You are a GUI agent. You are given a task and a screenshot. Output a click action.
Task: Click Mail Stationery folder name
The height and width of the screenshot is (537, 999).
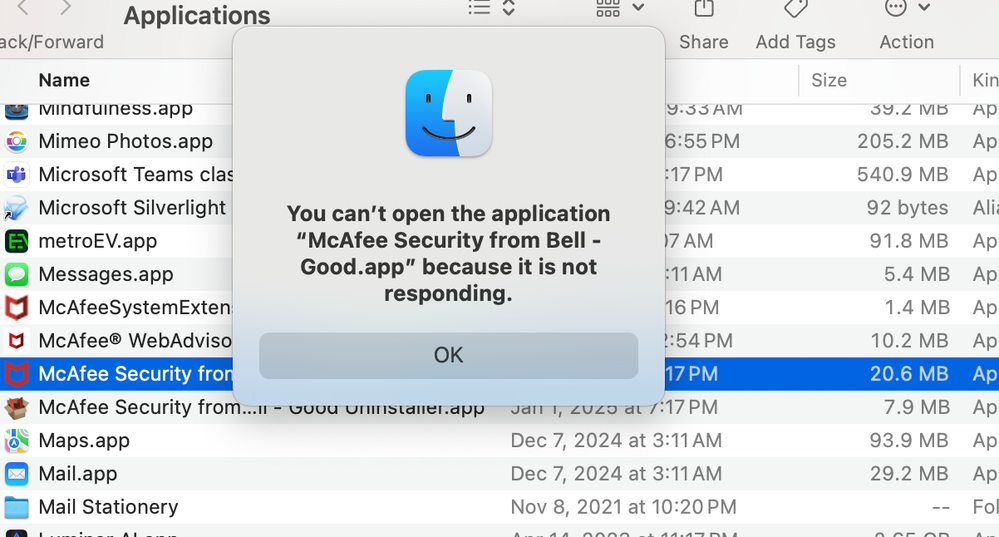tap(108, 507)
